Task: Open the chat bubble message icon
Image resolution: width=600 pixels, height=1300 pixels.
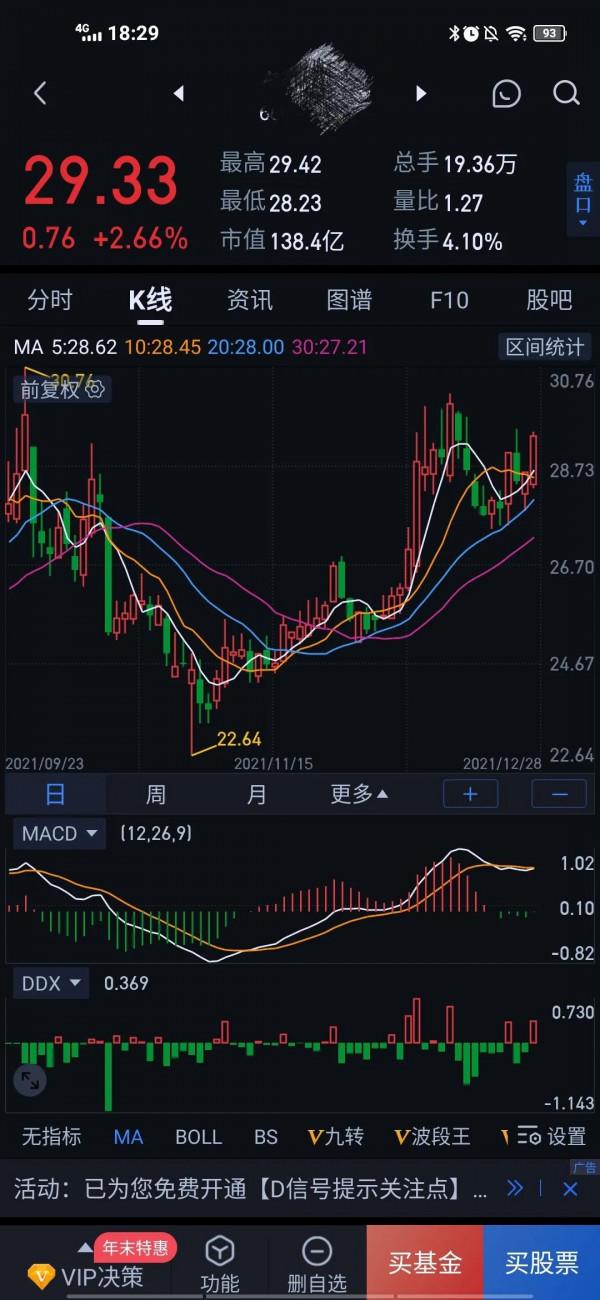Action: (x=507, y=94)
